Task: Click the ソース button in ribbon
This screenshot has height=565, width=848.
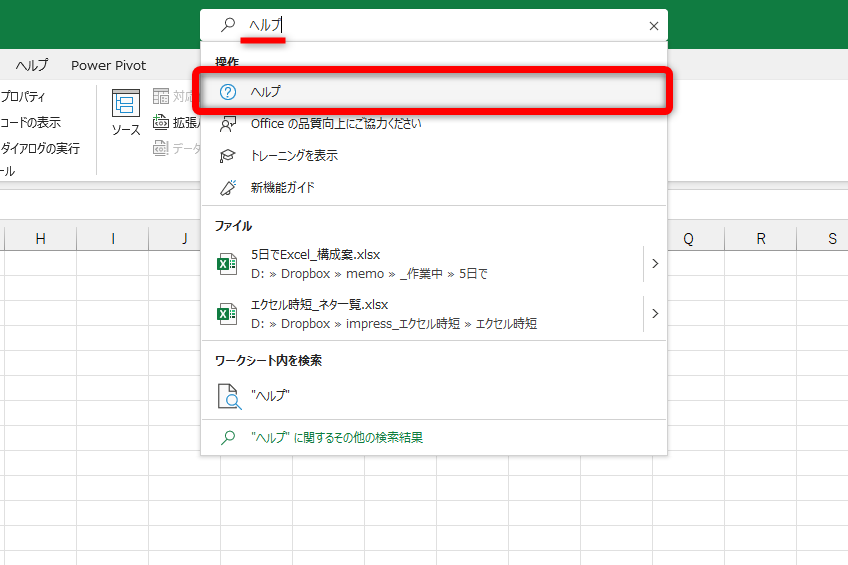Action: tap(126, 113)
